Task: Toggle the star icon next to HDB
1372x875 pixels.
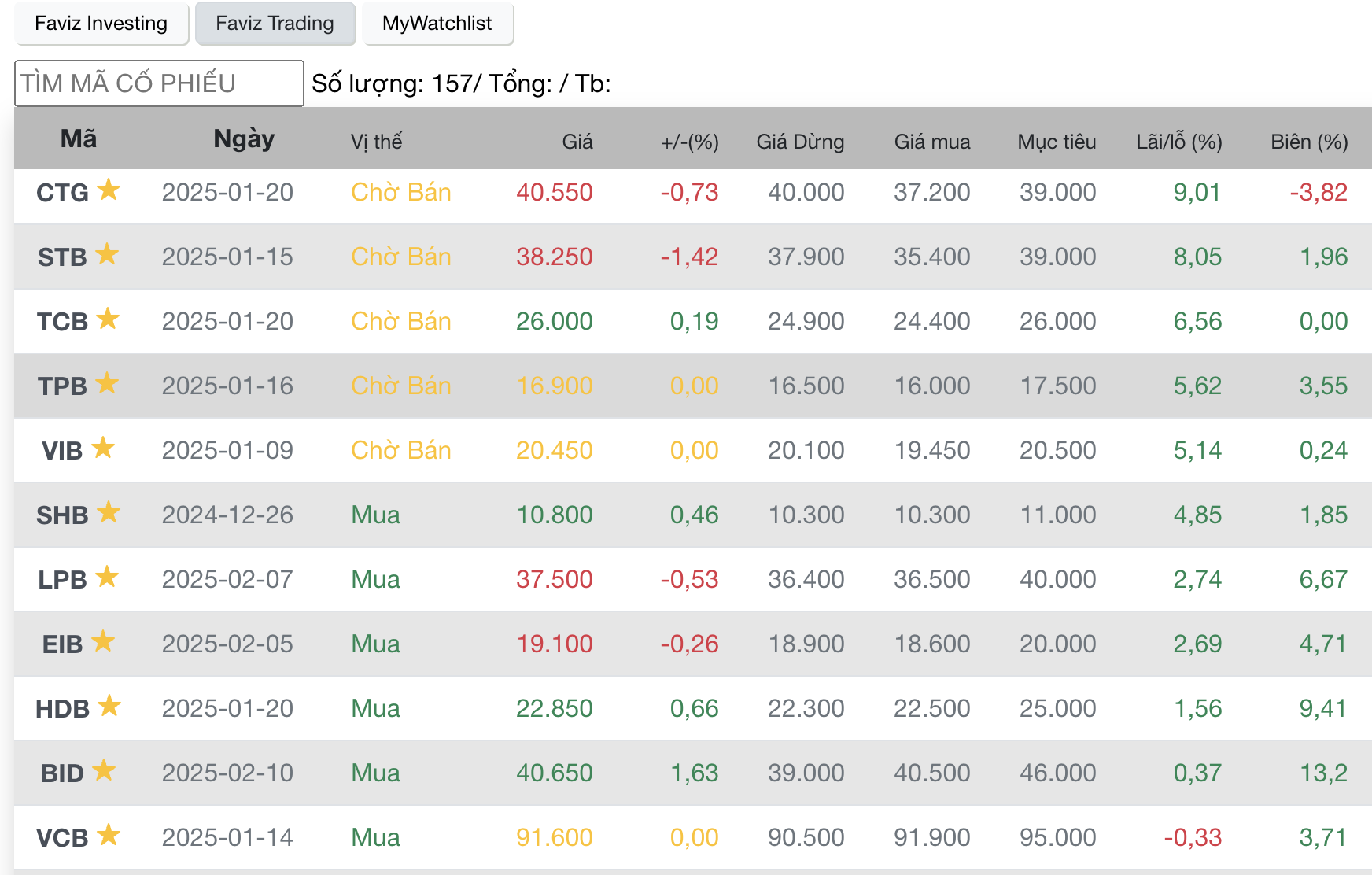Action: point(109,706)
